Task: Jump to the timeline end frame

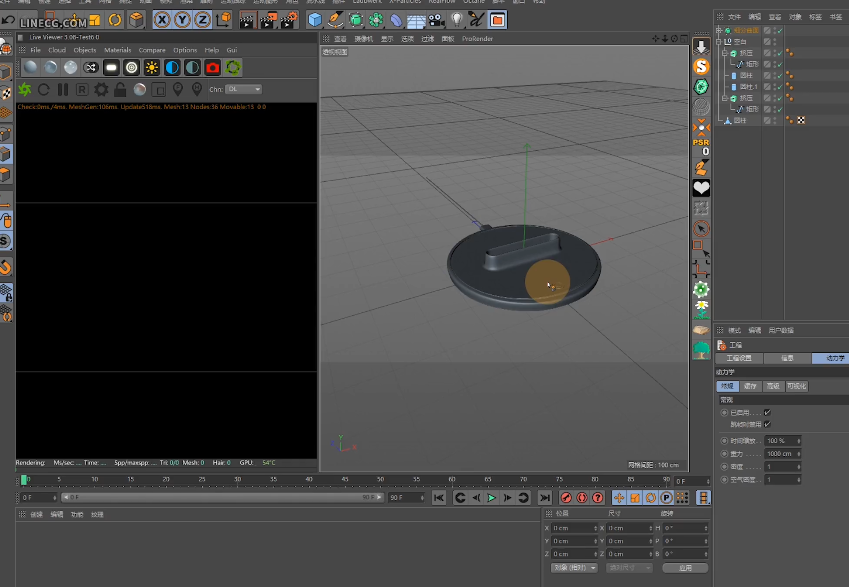Action: pyautogui.click(x=545, y=498)
